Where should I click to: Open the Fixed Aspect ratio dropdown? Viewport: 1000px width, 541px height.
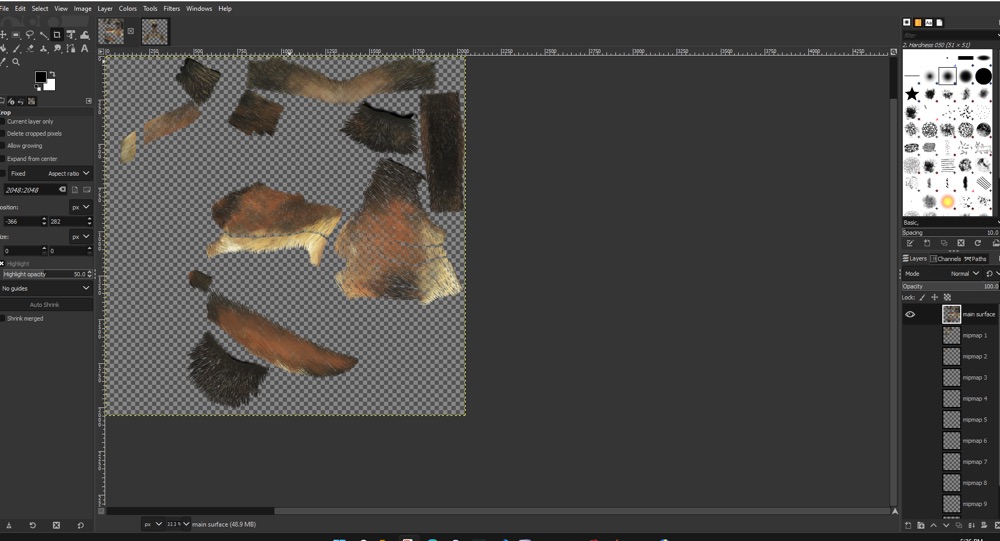point(50,174)
